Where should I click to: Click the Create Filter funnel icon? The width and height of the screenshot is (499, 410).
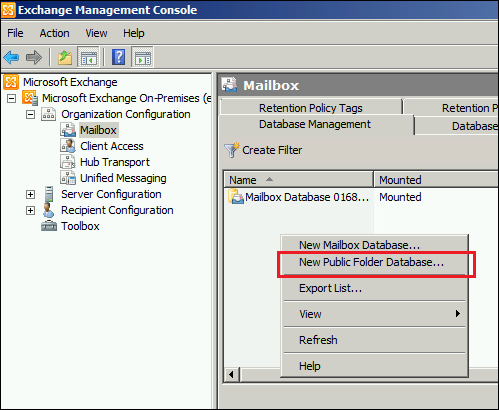coord(232,150)
